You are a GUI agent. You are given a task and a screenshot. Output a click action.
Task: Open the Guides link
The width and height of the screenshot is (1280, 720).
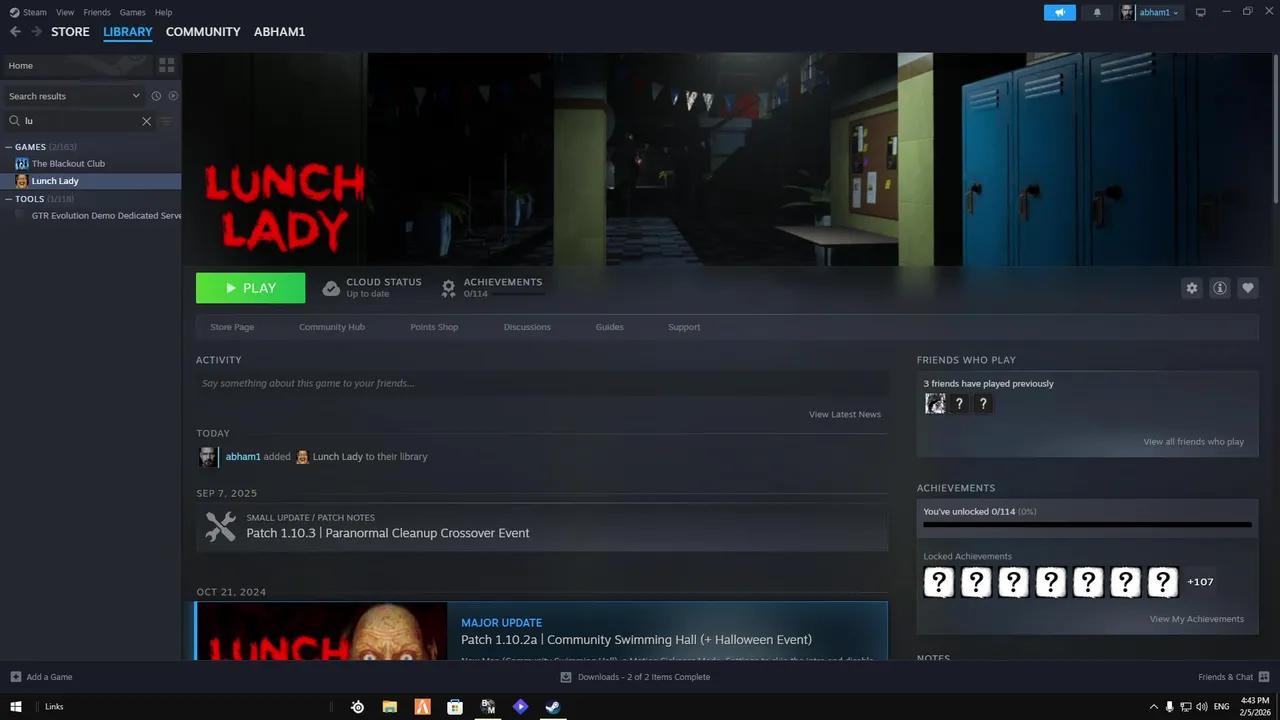(x=609, y=327)
